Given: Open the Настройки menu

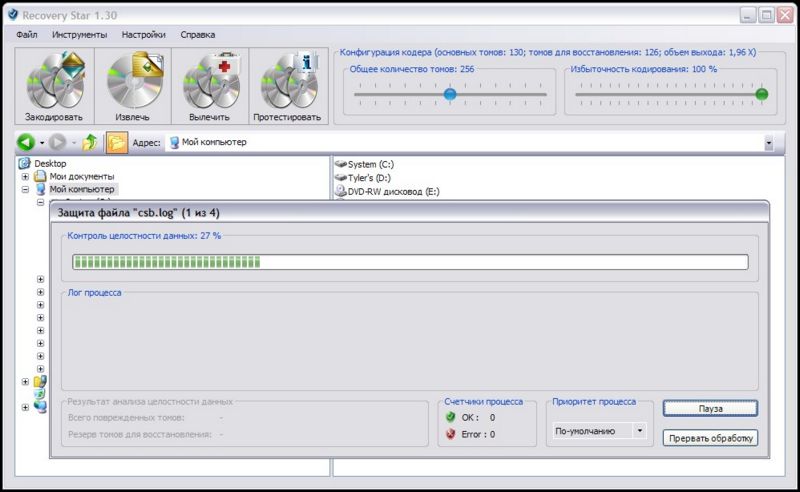Looking at the screenshot, I should click(x=143, y=35).
